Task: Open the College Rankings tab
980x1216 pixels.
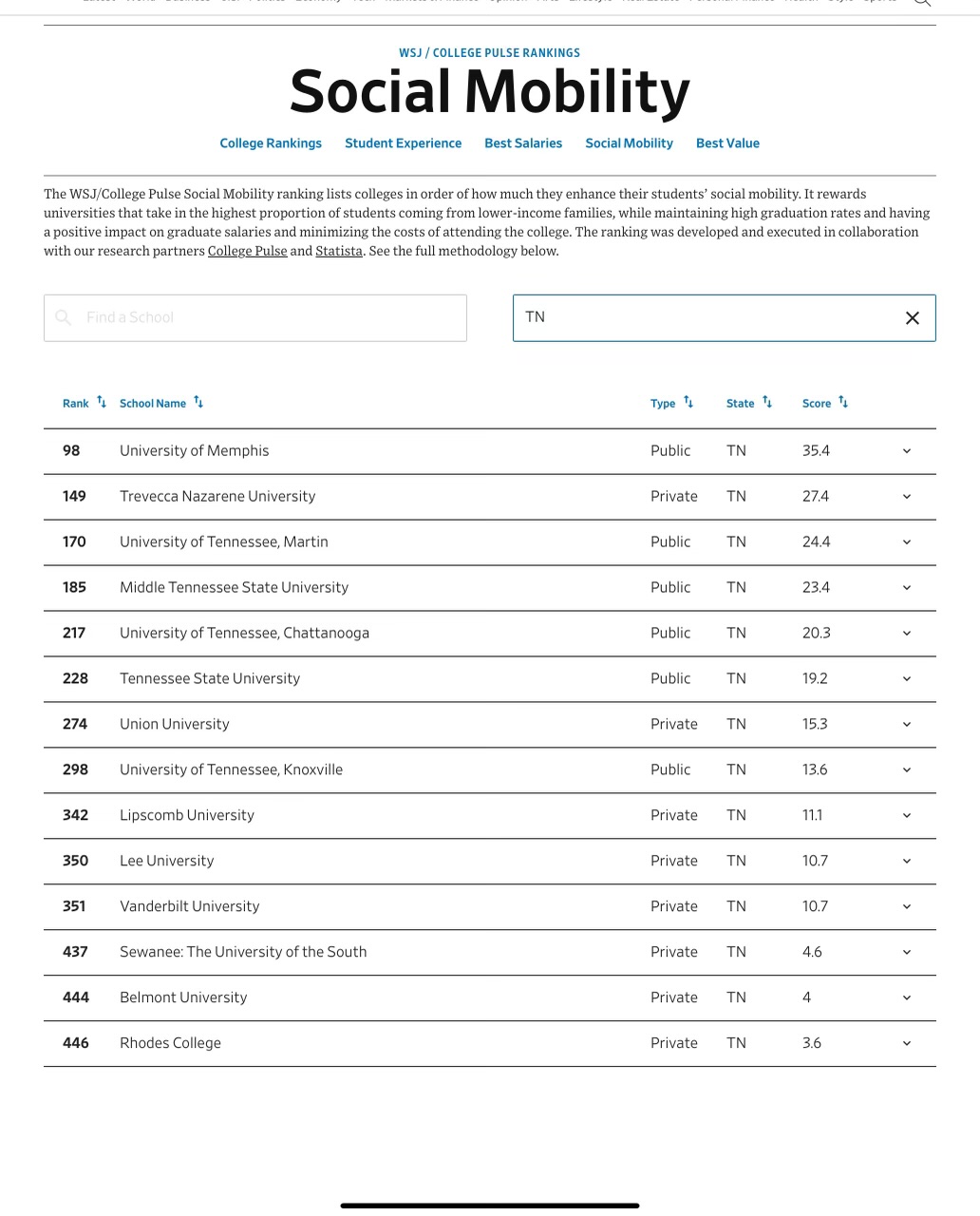Action: point(271,143)
